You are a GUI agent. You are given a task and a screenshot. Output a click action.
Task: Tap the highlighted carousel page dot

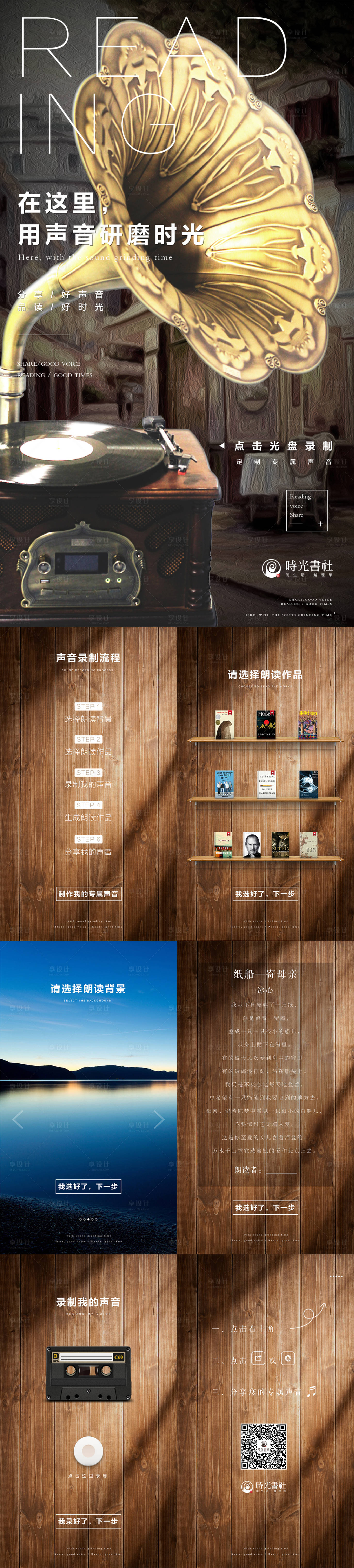[88, 1219]
